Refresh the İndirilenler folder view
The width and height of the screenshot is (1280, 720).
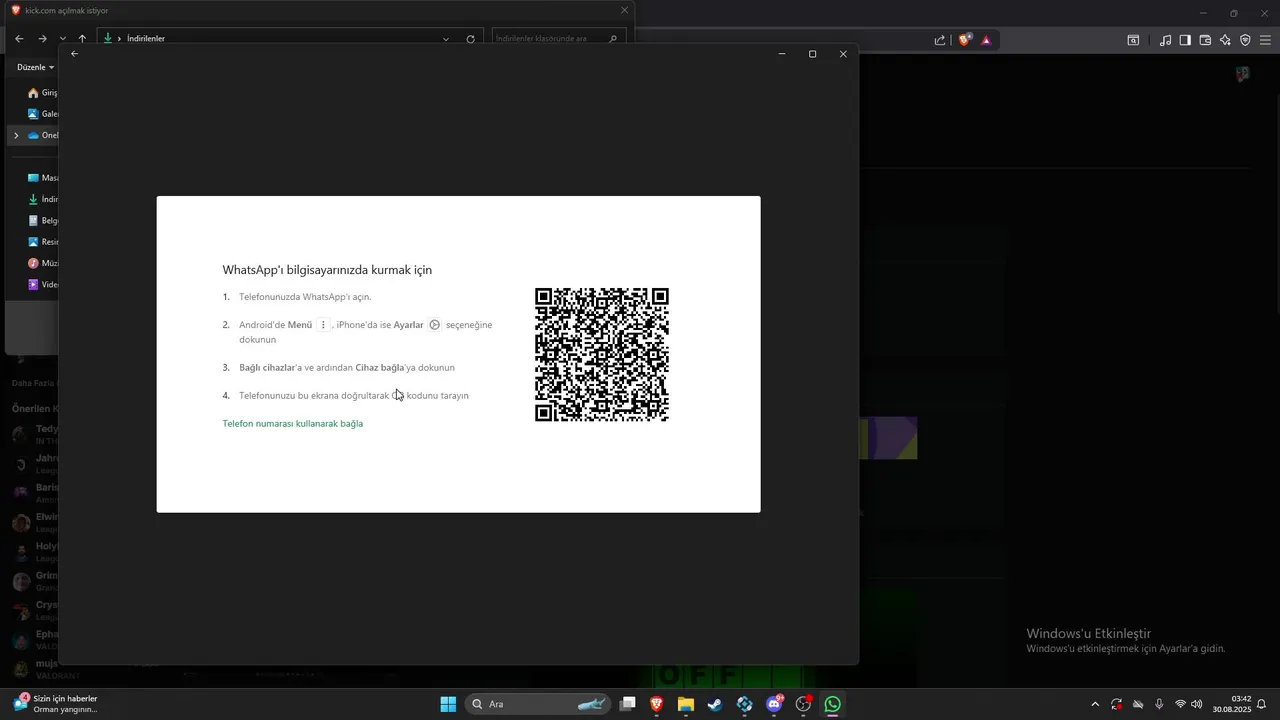coord(471,39)
